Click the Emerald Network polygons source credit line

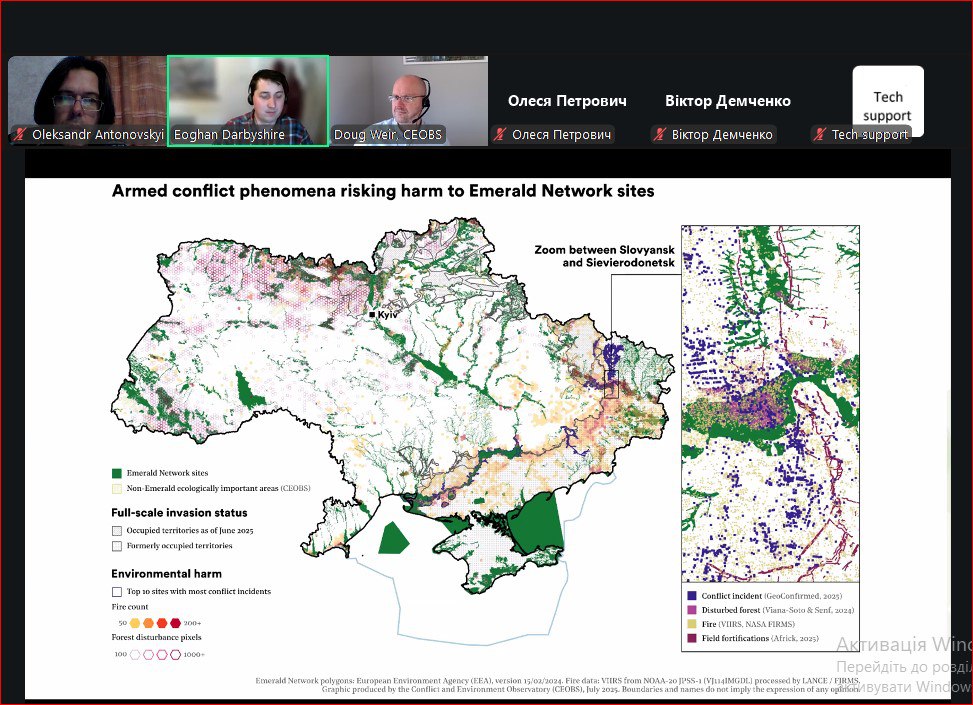[557, 681]
